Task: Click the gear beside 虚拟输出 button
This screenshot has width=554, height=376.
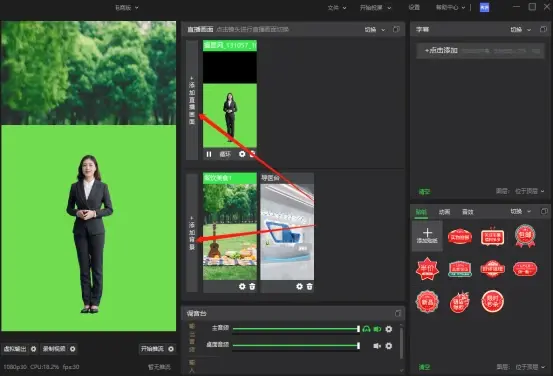Action: point(34,349)
